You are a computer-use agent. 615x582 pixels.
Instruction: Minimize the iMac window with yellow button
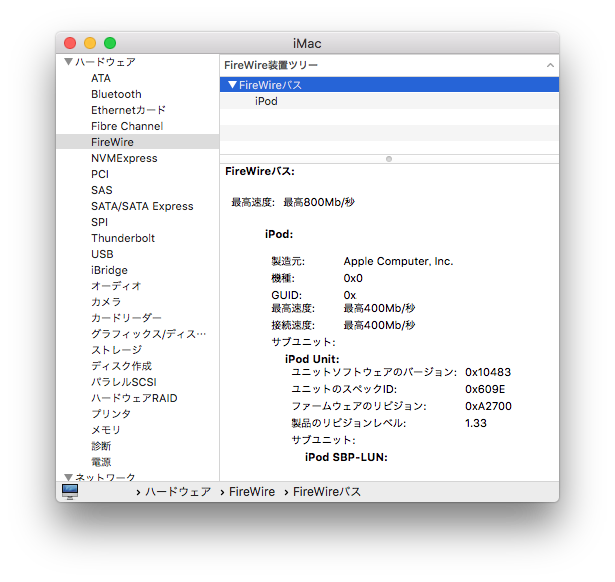click(x=90, y=43)
